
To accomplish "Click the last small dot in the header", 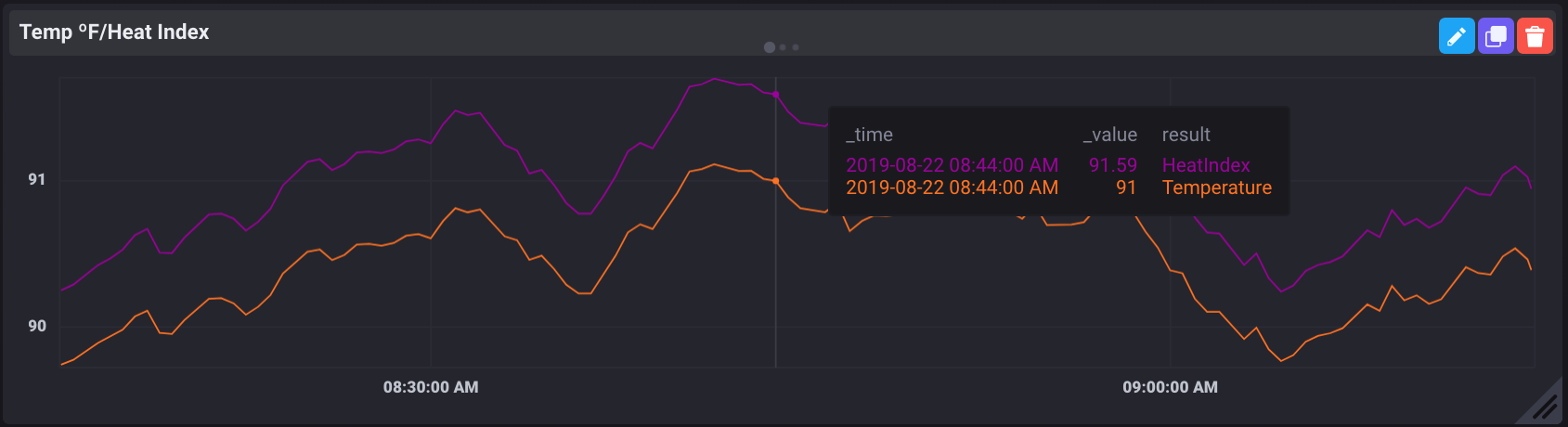I will [x=796, y=47].
